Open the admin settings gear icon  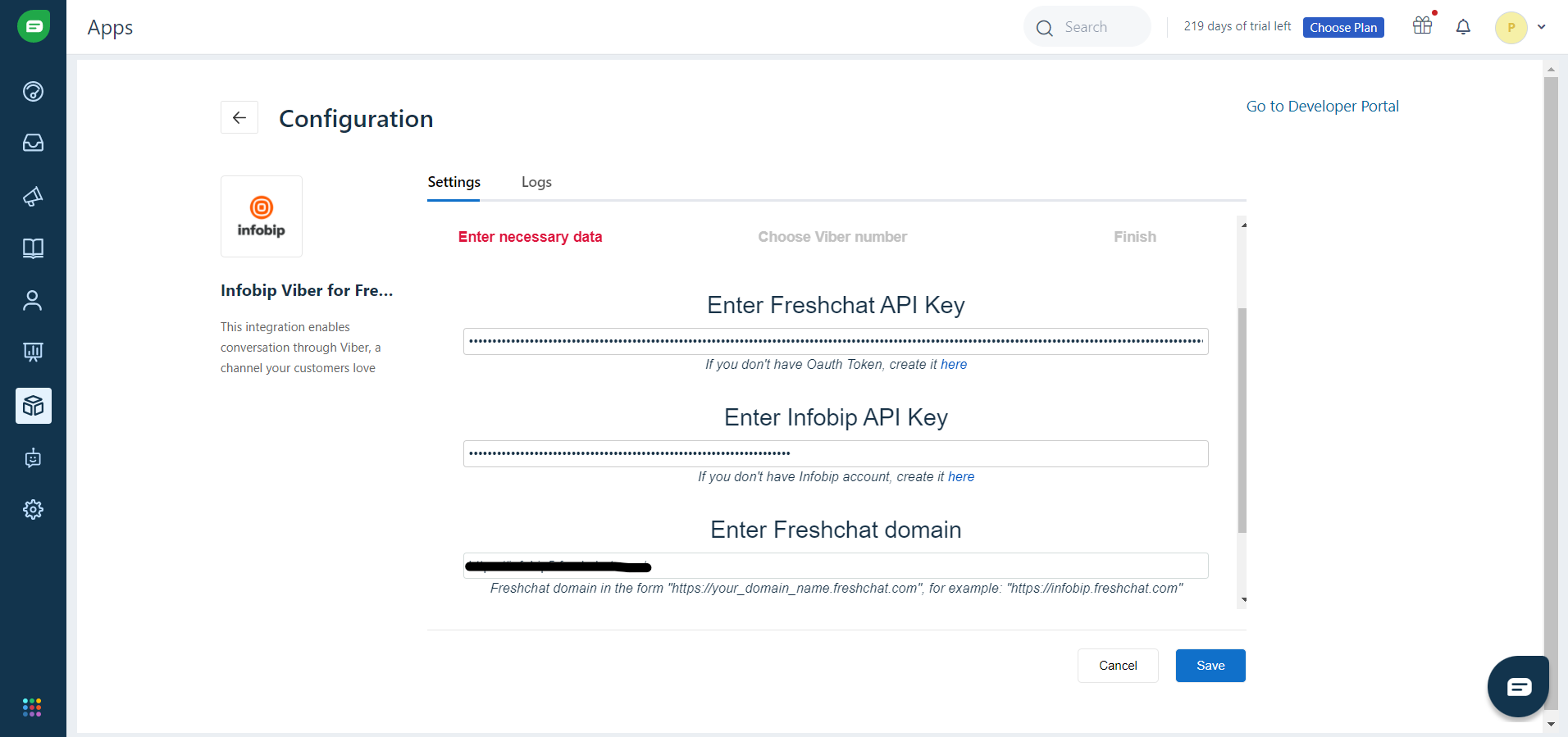[x=33, y=509]
